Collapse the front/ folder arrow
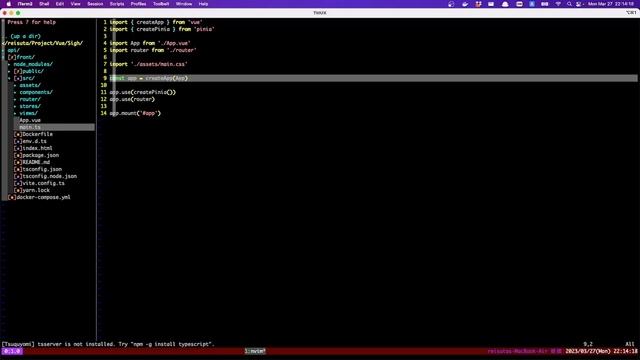The height and width of the screenshot is (360, 640). tap(3, 57)
